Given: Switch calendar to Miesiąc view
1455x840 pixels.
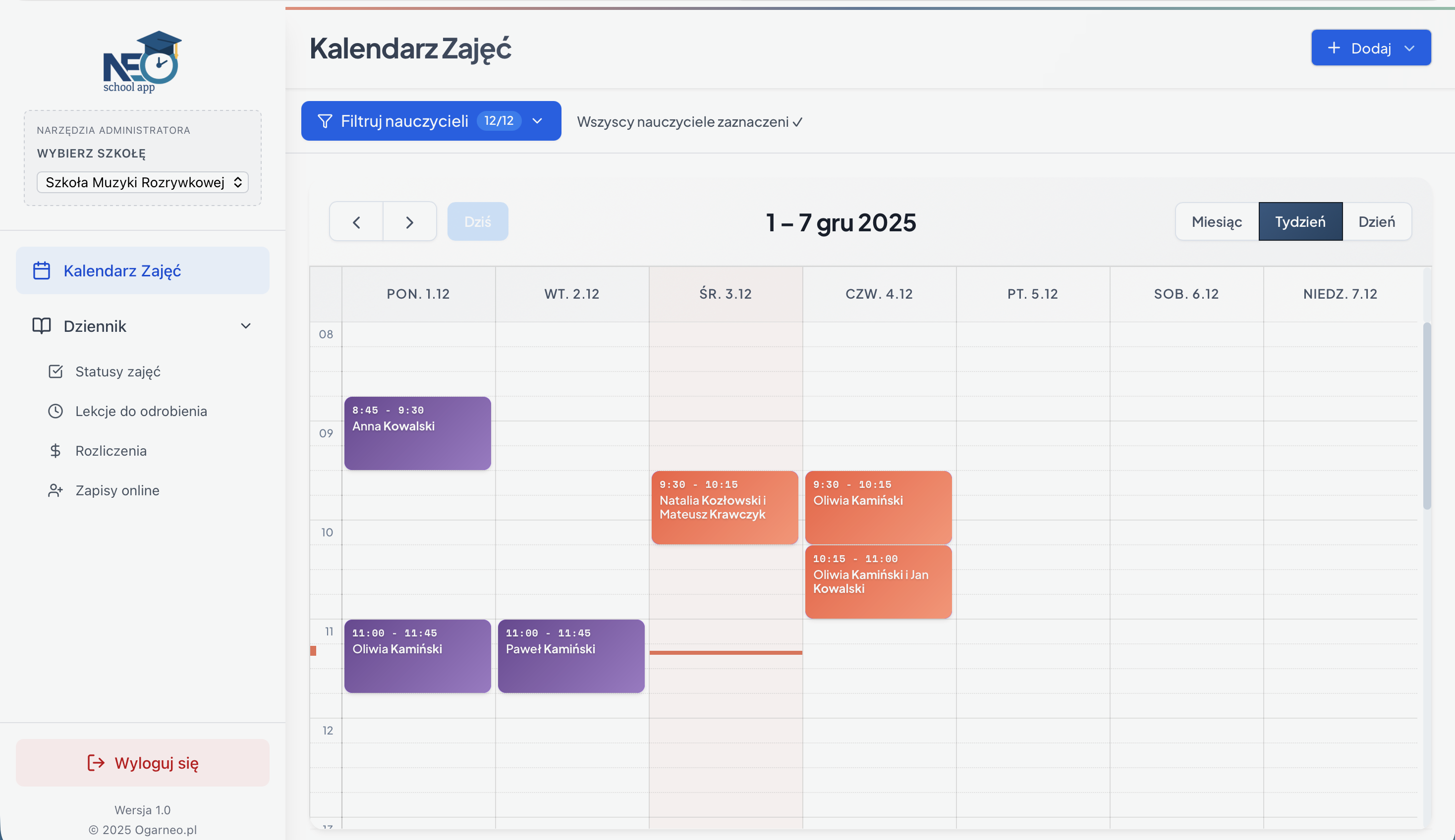Looking at the screenshot, I should (1217, 221).
